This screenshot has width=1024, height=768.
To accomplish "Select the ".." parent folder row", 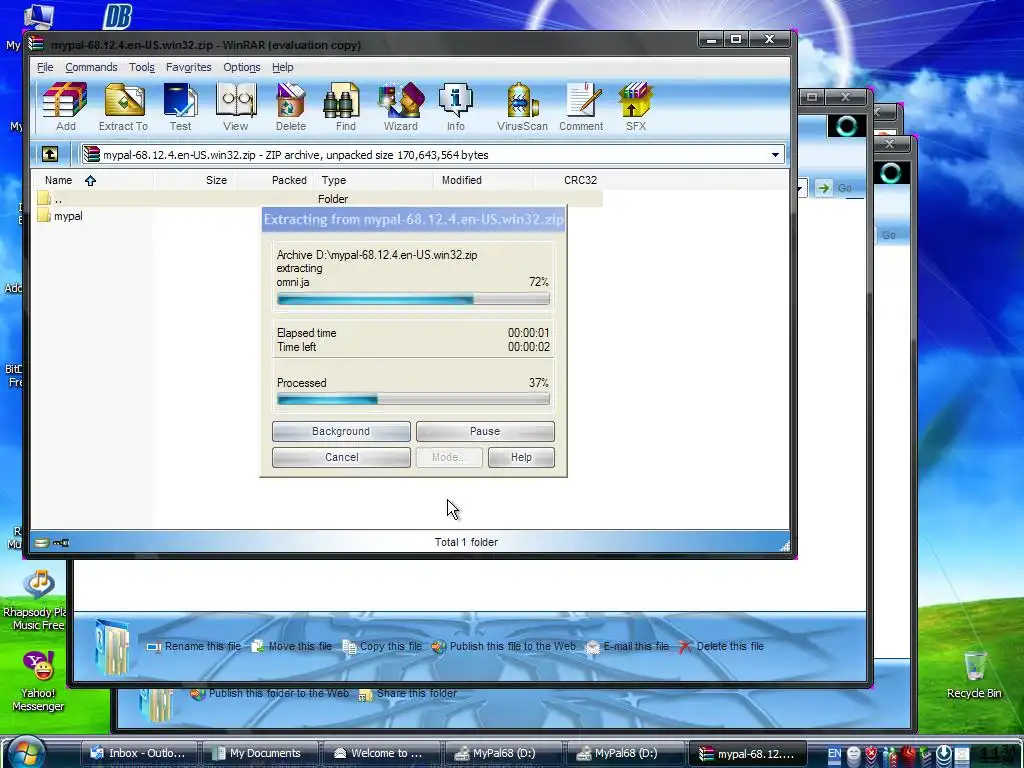I will (319, 199).
